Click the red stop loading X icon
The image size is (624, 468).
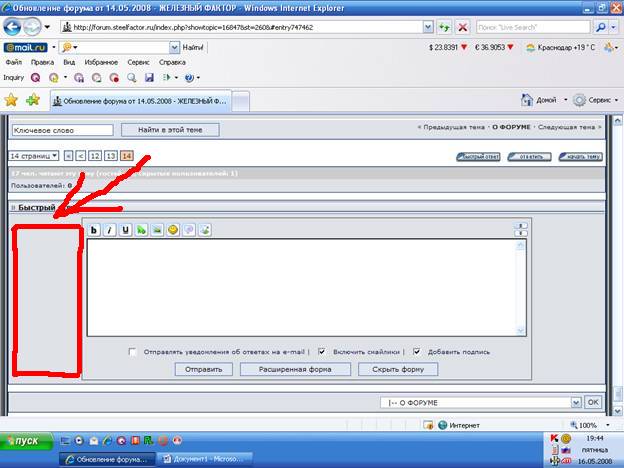(x=463, y=27)
